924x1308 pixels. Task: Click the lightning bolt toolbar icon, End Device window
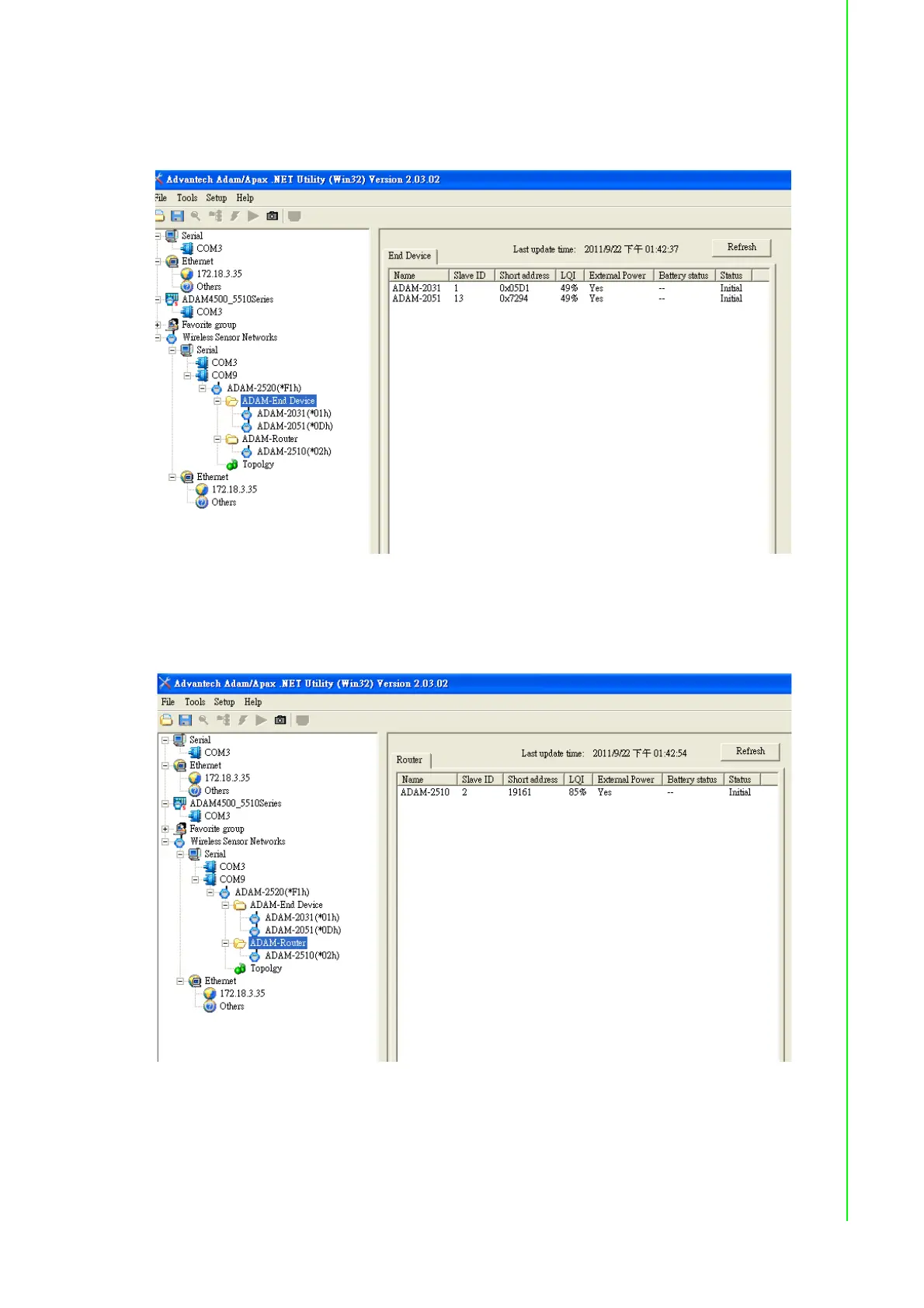coord(234,216)
